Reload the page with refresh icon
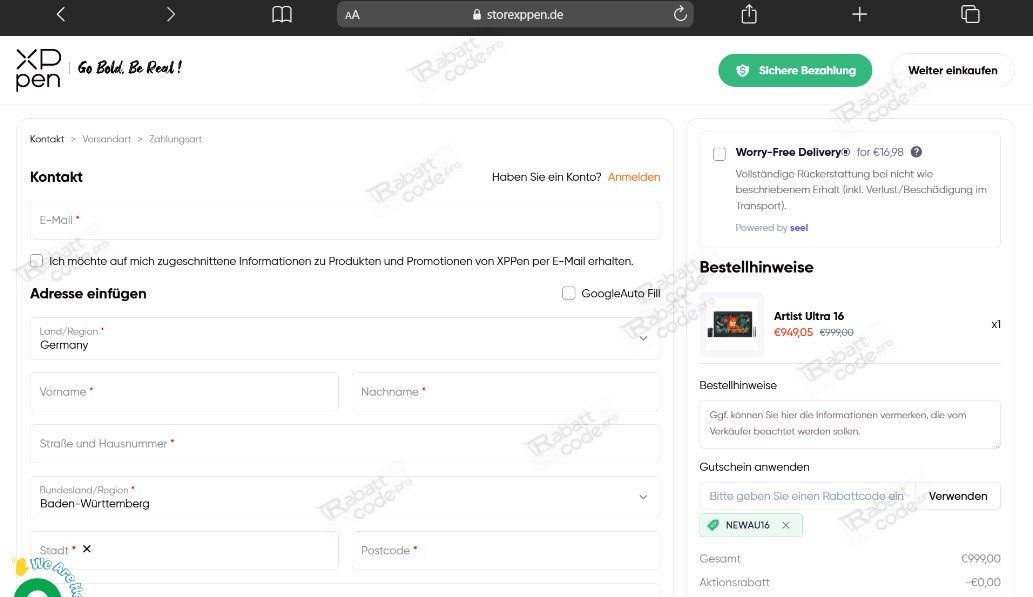This screenshot has height=597, width=1033. point(680,14)
